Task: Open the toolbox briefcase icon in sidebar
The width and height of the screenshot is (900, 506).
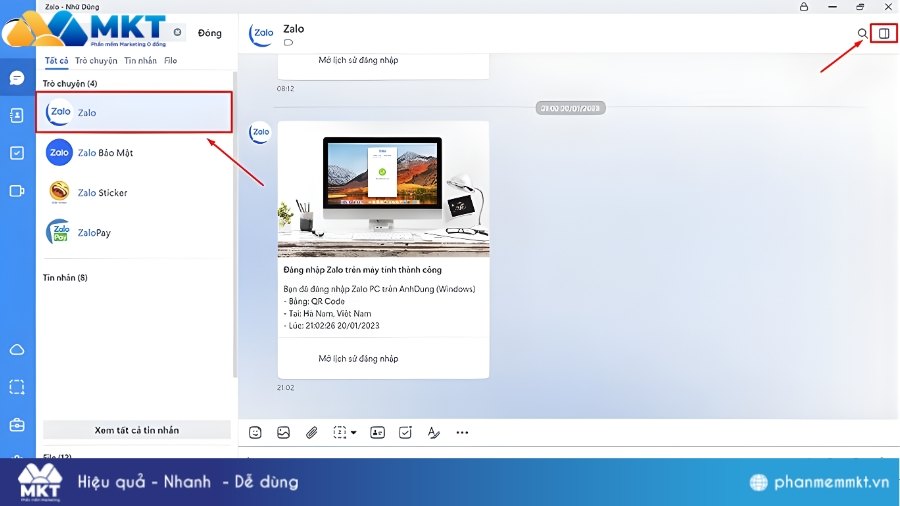Action: click(17, 425)
